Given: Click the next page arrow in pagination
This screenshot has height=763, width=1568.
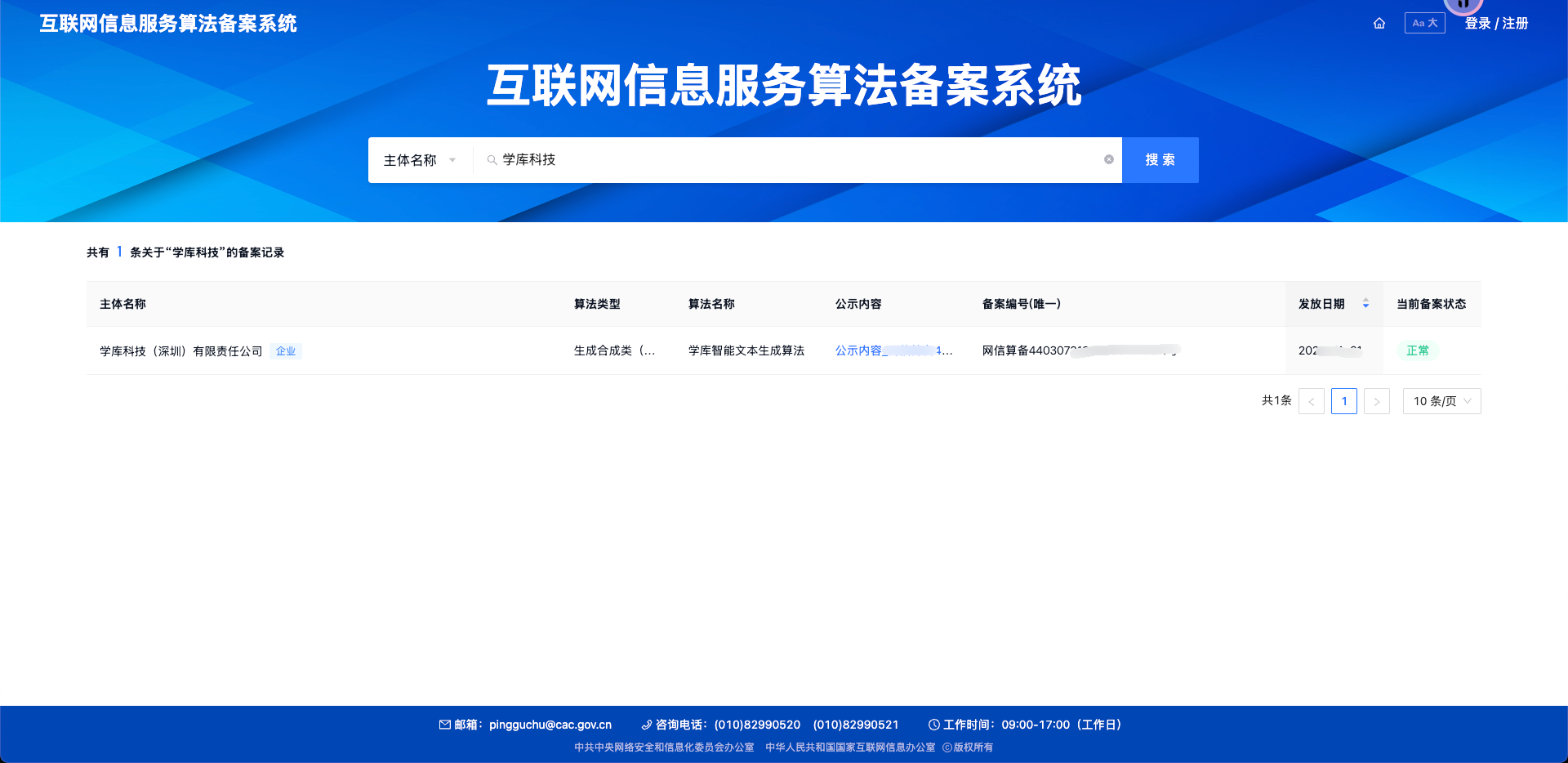Looking at the screenshot, I should click(1377, 401).
